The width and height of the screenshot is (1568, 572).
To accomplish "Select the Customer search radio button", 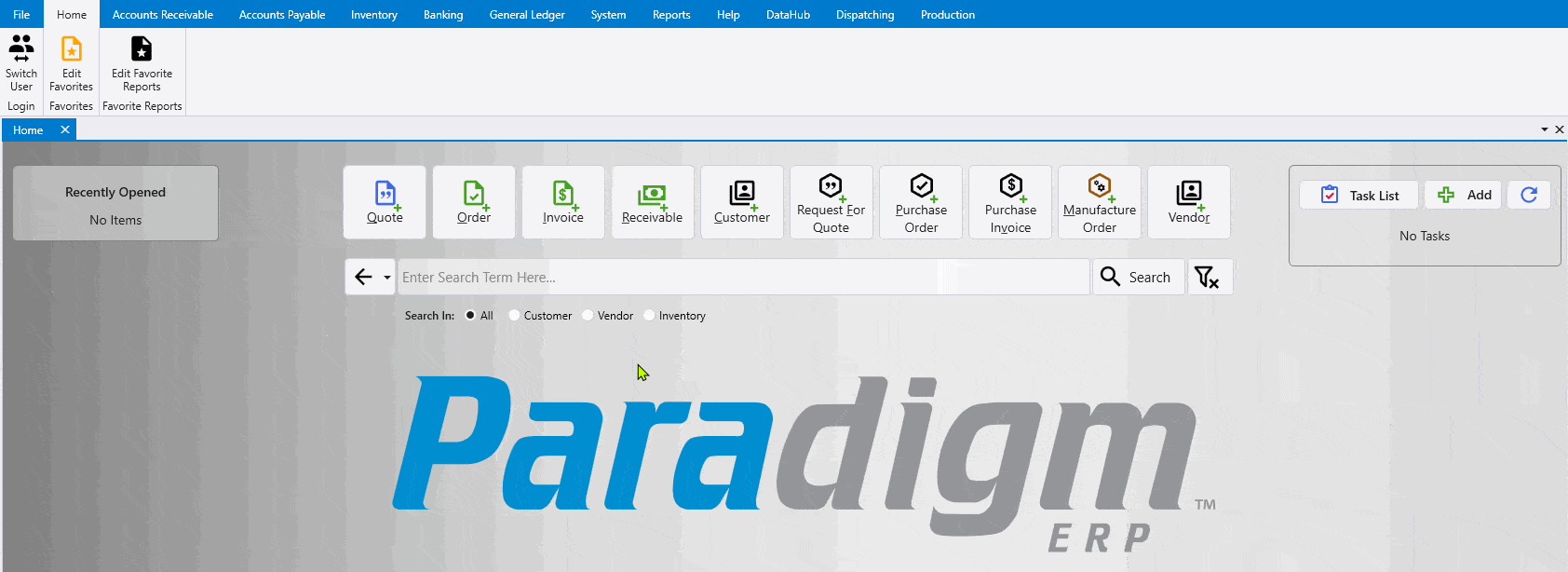I will pos(514,315).
